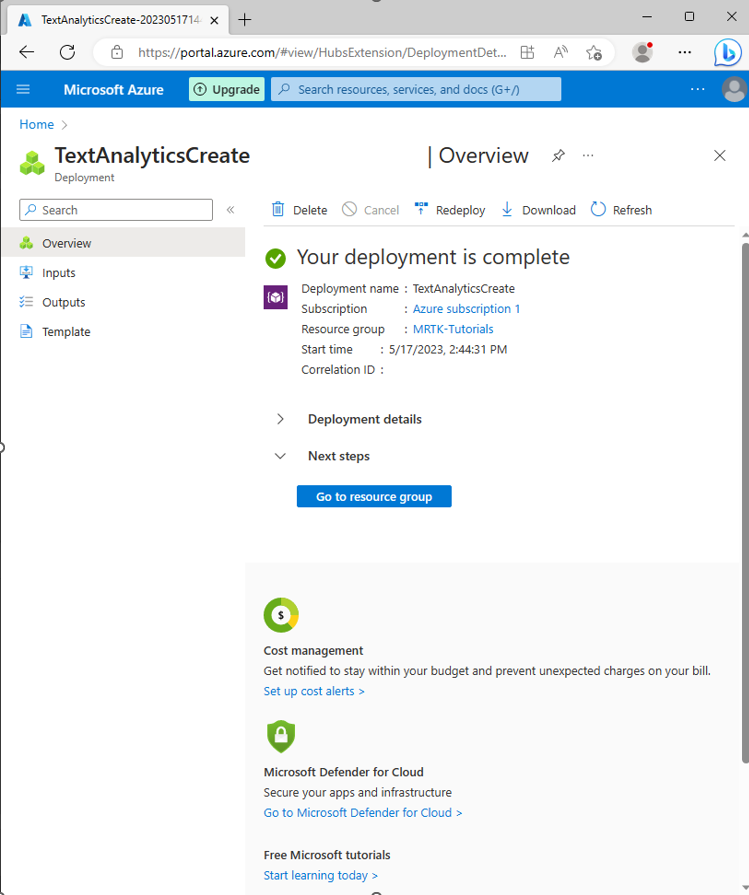Click the Delete toolbar button
This screenshot has height=895, width=749.
point(299,210)
